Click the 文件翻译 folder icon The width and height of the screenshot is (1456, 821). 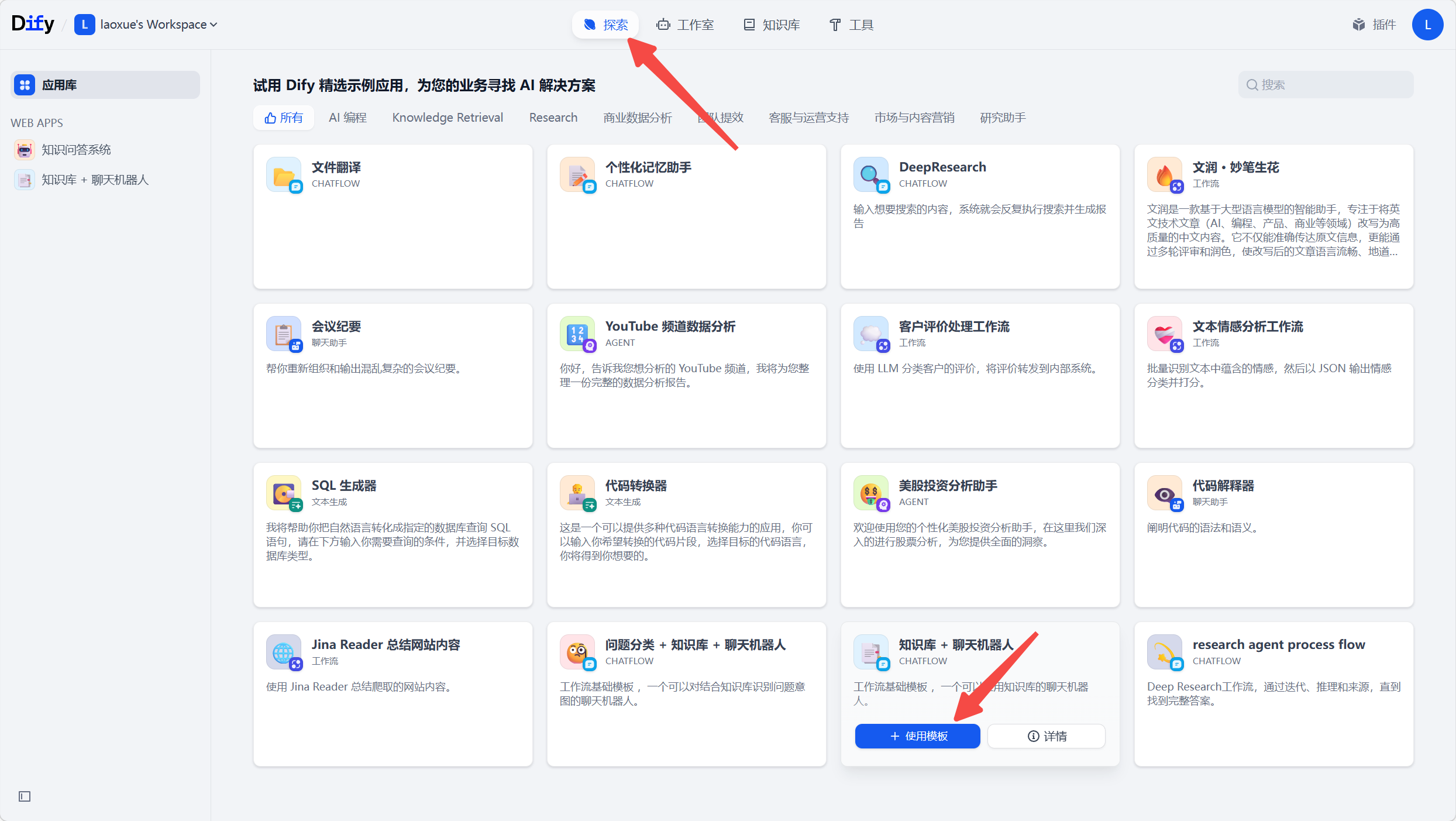click(284, 174)
